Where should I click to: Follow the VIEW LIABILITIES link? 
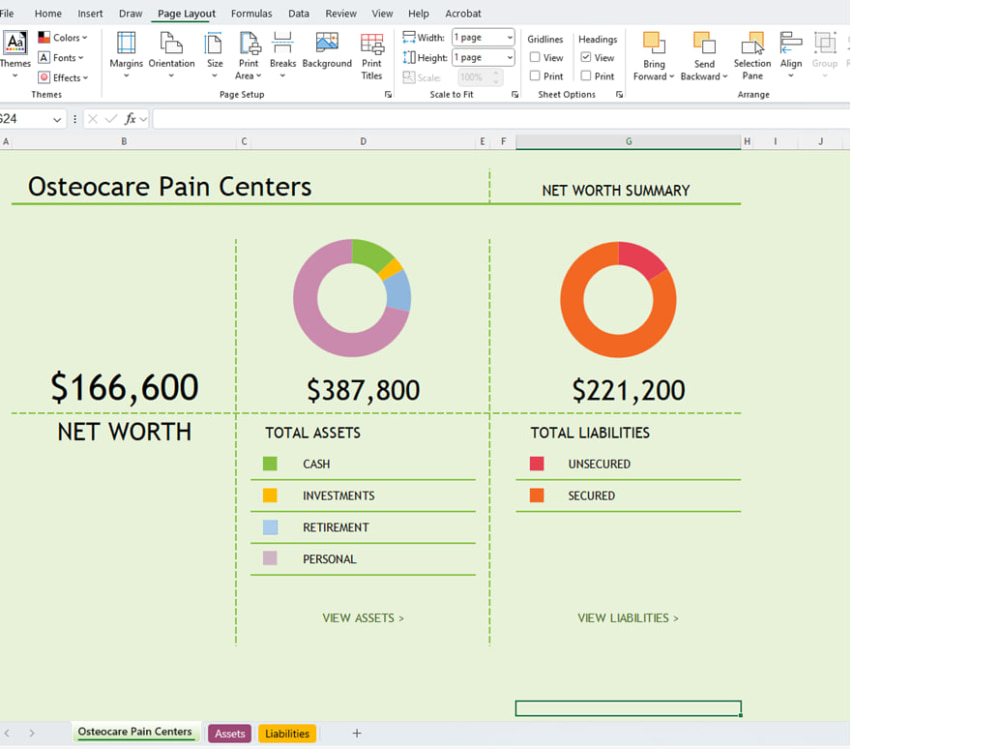[x=628, y=618]
